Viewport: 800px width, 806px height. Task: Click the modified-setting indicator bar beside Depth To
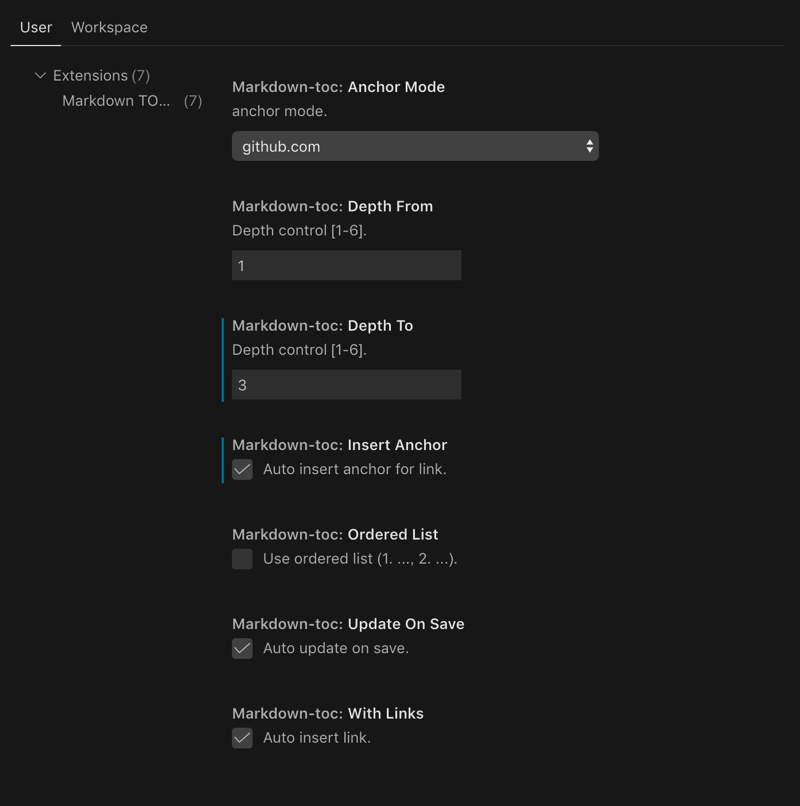[221, 358]
